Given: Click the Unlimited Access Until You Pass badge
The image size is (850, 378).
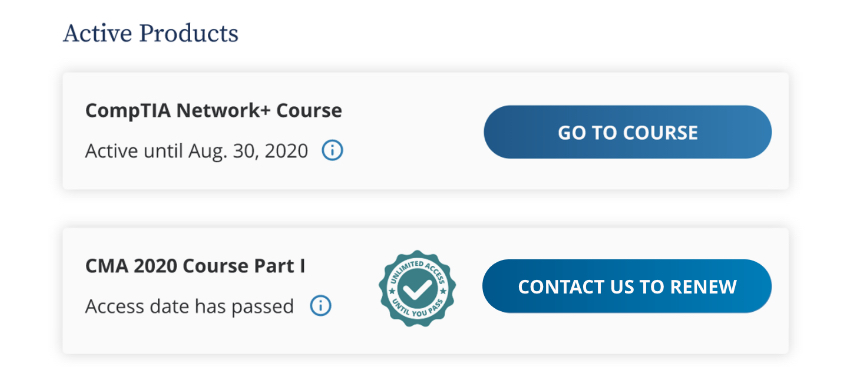Looking at the screenshot, I should [x=417, y=289].
